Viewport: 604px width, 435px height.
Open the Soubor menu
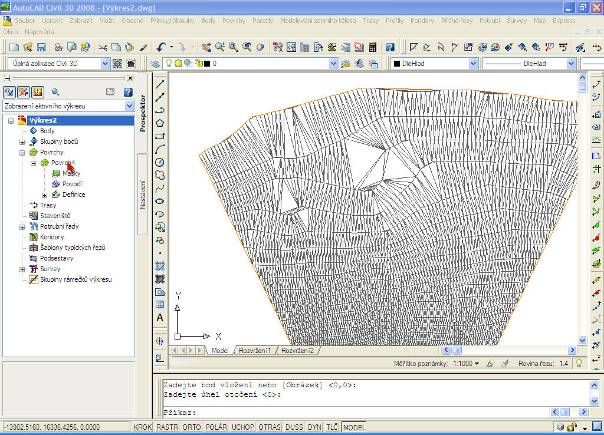point(24,20)
